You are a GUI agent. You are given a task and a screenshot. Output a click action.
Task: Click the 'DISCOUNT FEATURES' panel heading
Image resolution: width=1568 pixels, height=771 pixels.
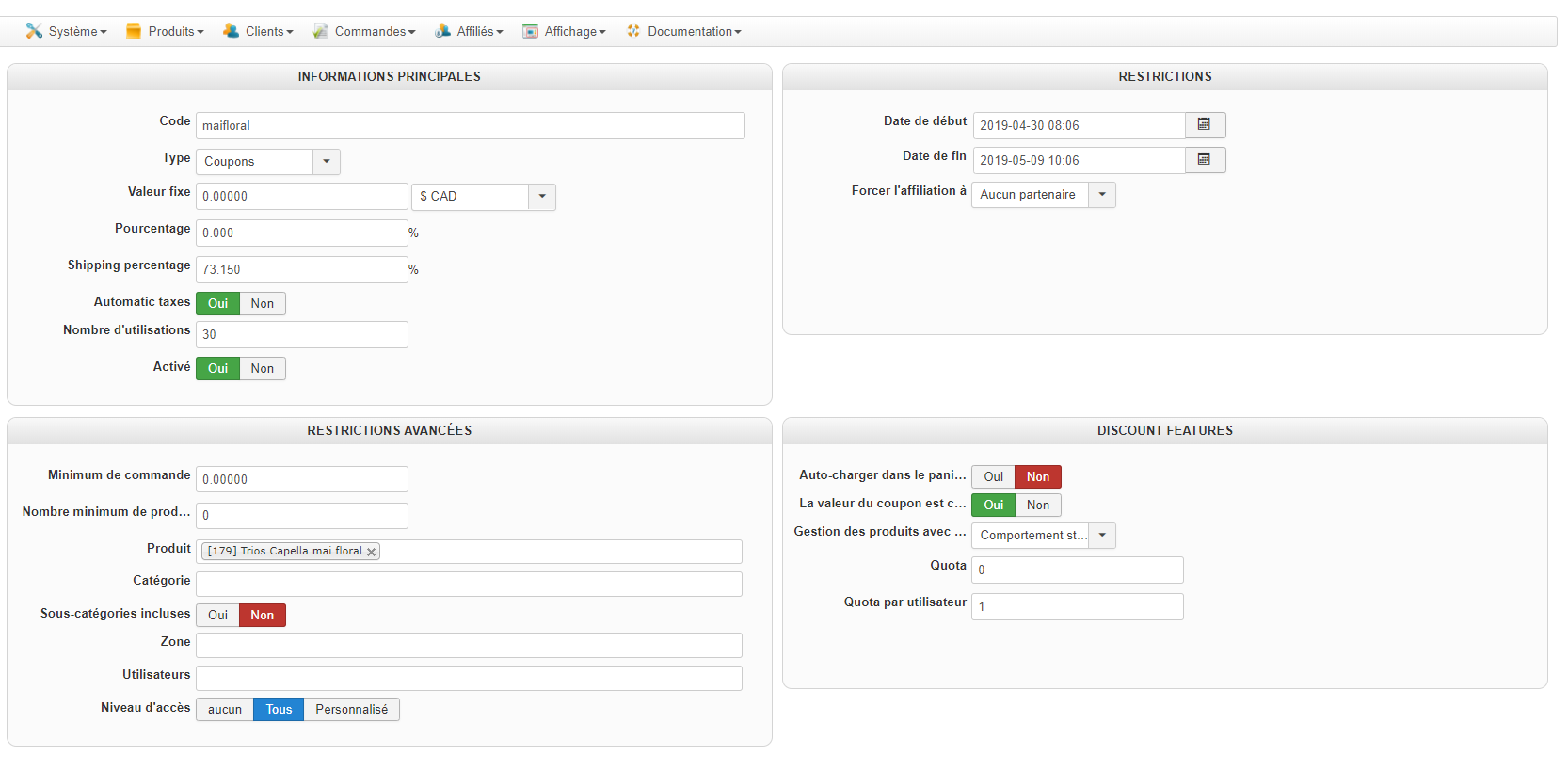pos(1165,431)
